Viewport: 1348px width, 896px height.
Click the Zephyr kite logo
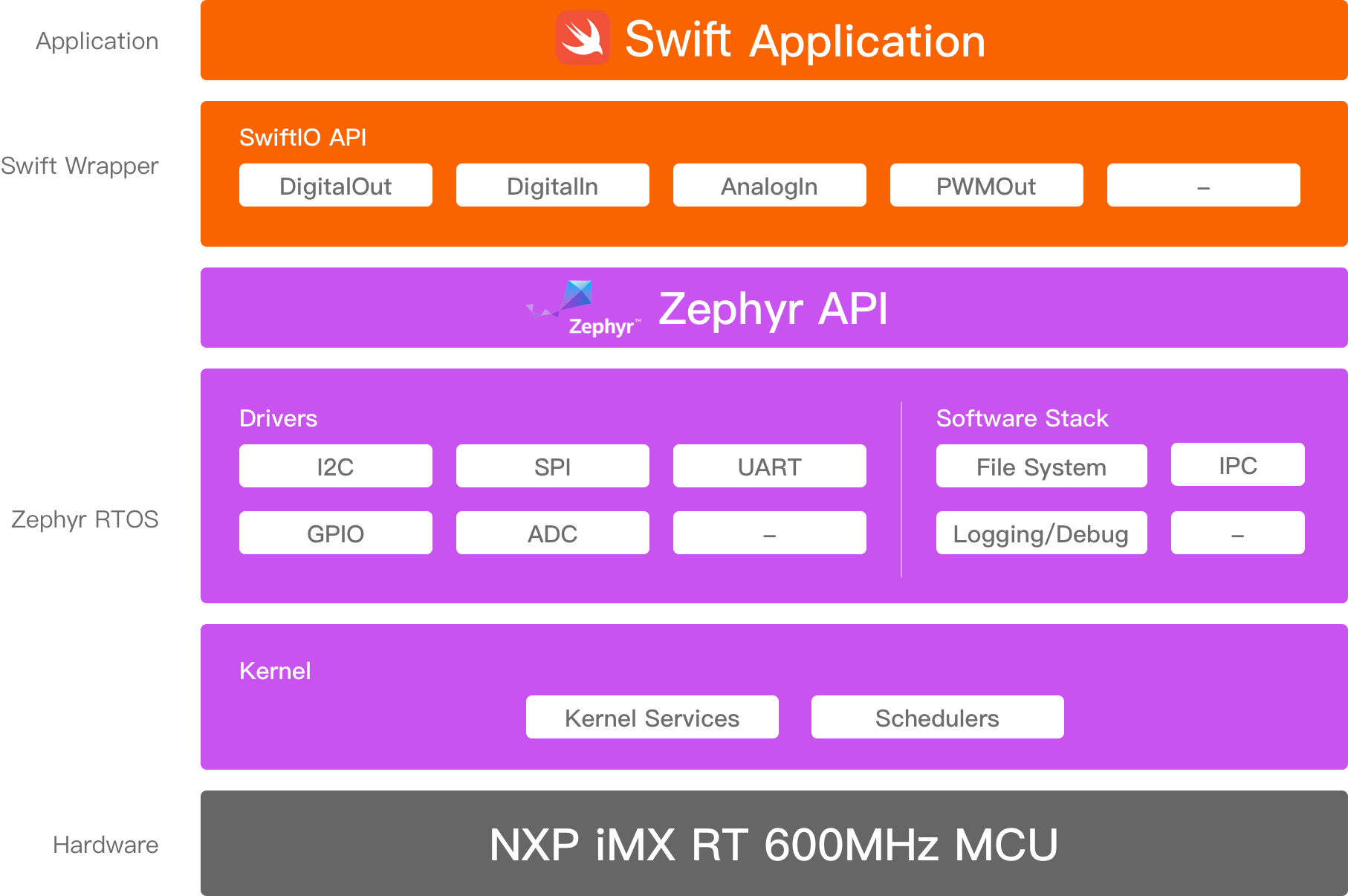click(x=583, y=308)
